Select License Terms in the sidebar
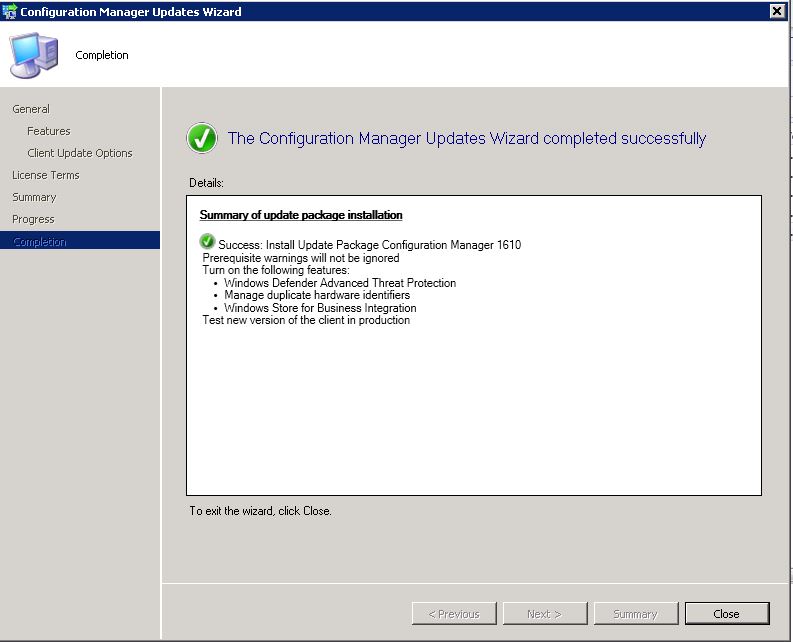The height and width of the screenshot is (642, 793). click(x=46, y=175)
